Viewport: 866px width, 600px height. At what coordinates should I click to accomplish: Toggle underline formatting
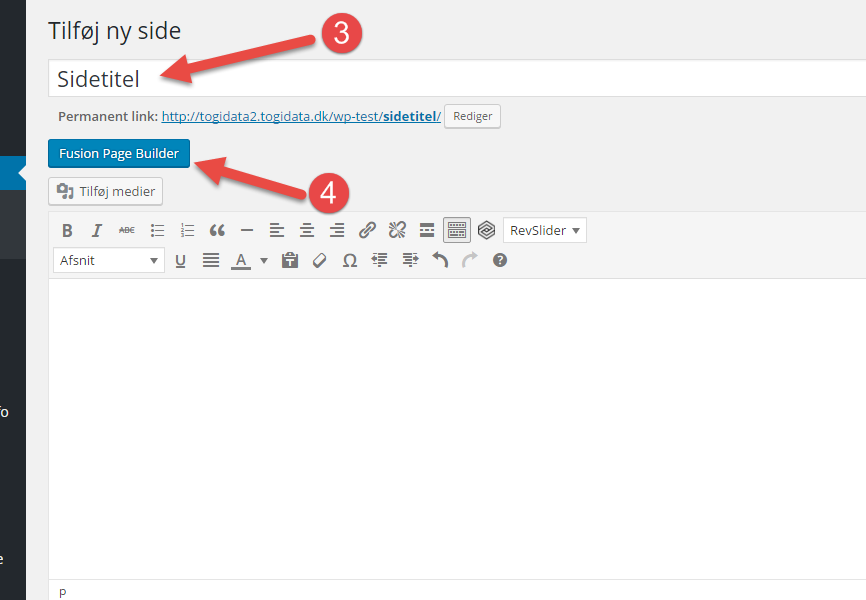click(181, 260)
